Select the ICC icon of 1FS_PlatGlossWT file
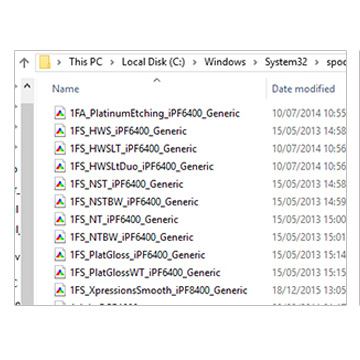The height and width of the screenshot is (360, 360). (60, 273)
